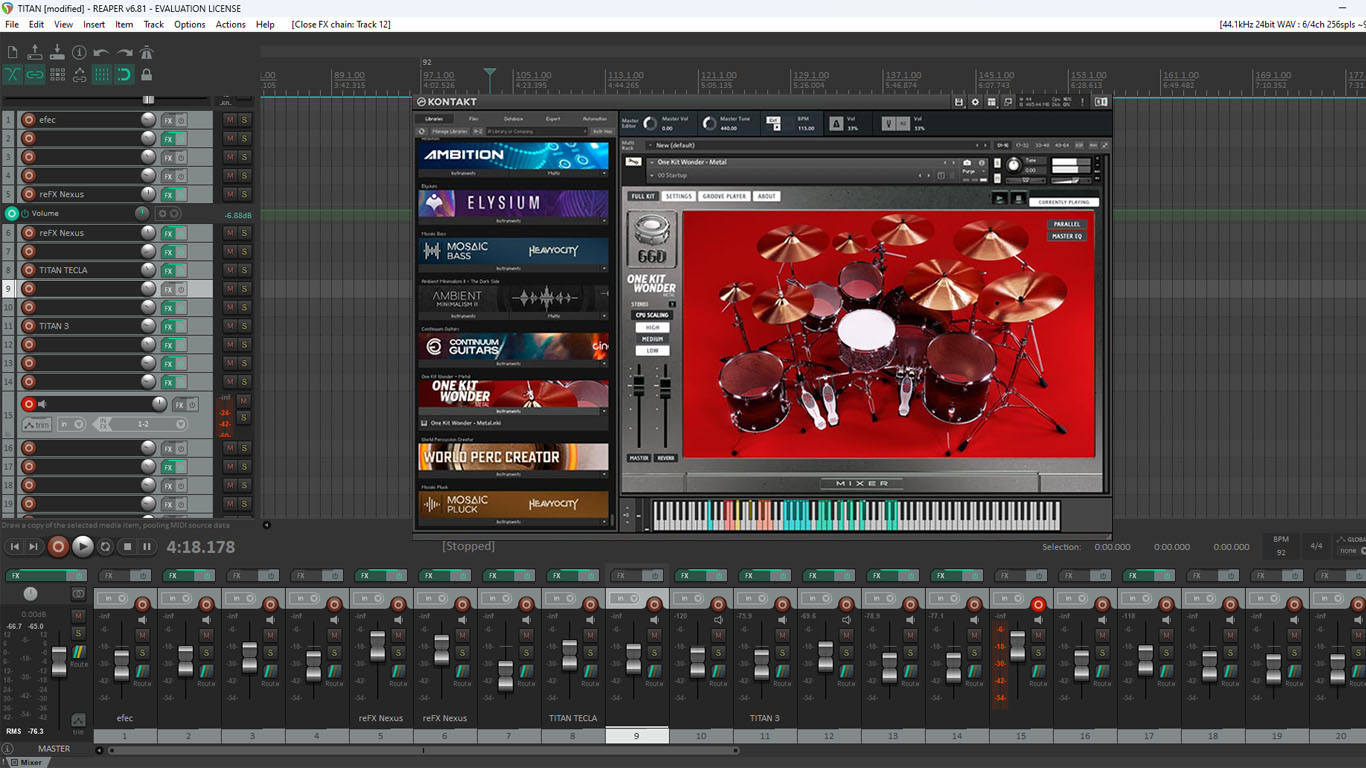Open the MIXER bar in One Kit Wonder
Viewport: 1366px width, 768px height.
(x=861, y=483)
